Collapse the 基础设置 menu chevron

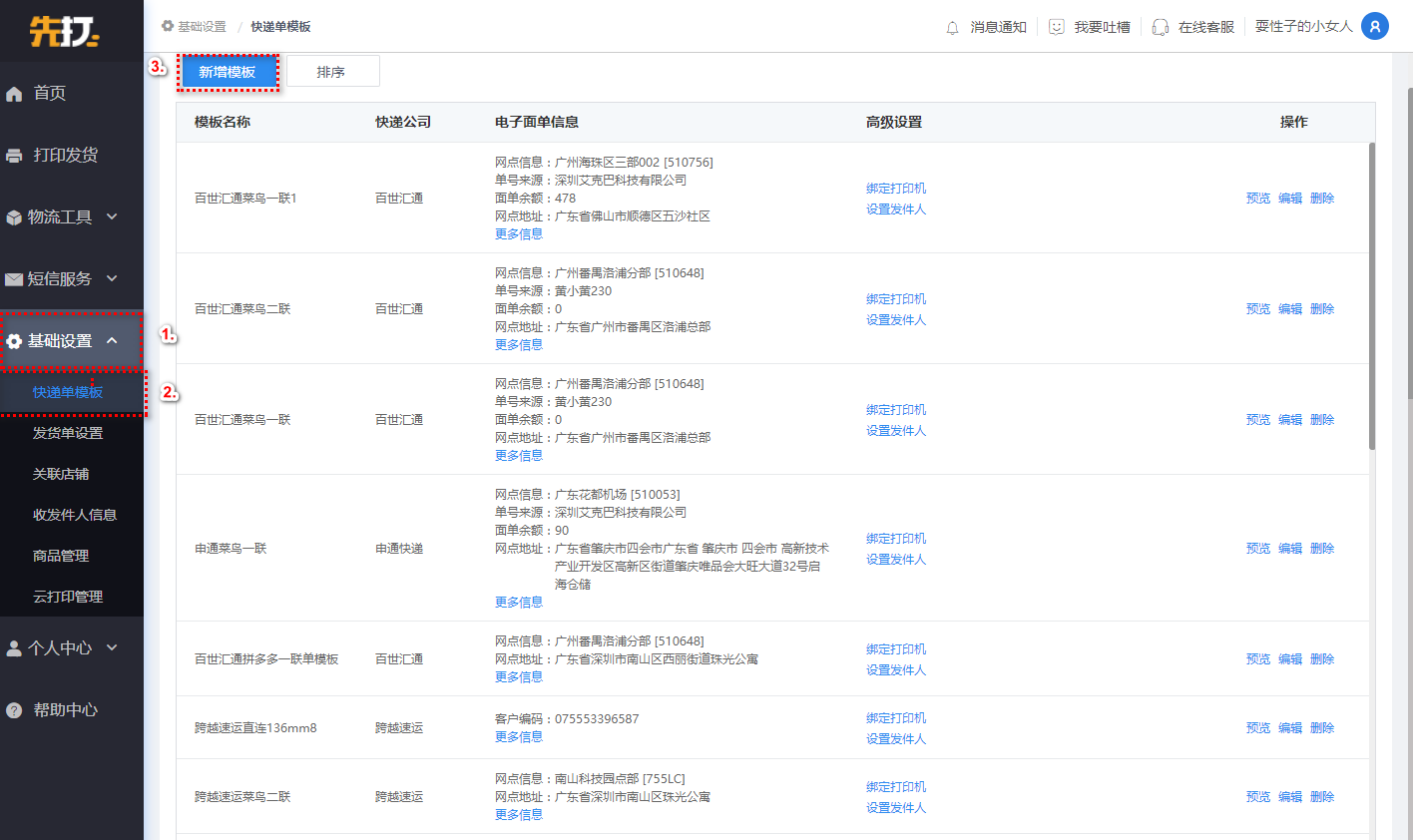[112, 340]
